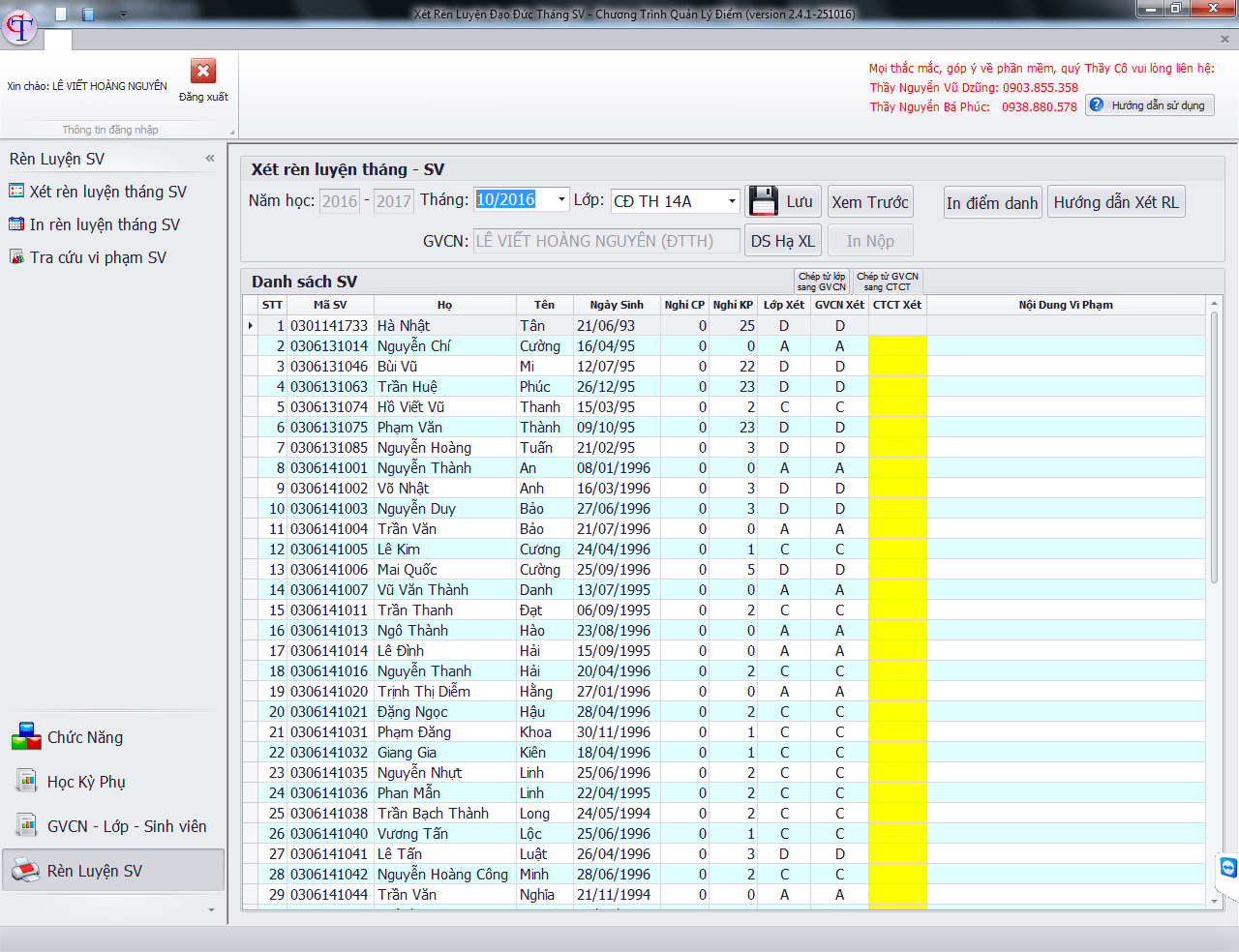This screenshot has width=1239, height=952.
Task: Click the In Nộp button
Action: (x=870, y=241)
